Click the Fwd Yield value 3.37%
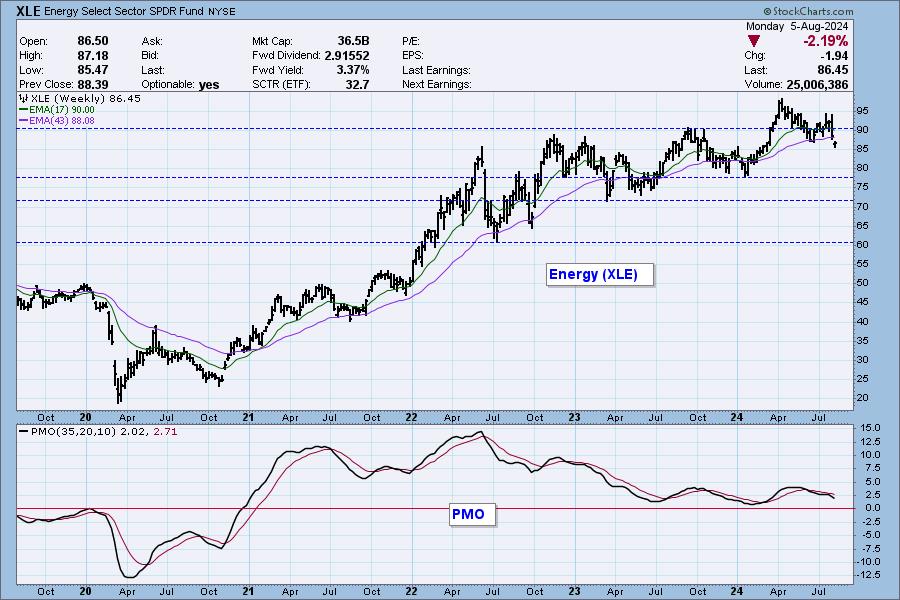 click(x=353, y=70)
